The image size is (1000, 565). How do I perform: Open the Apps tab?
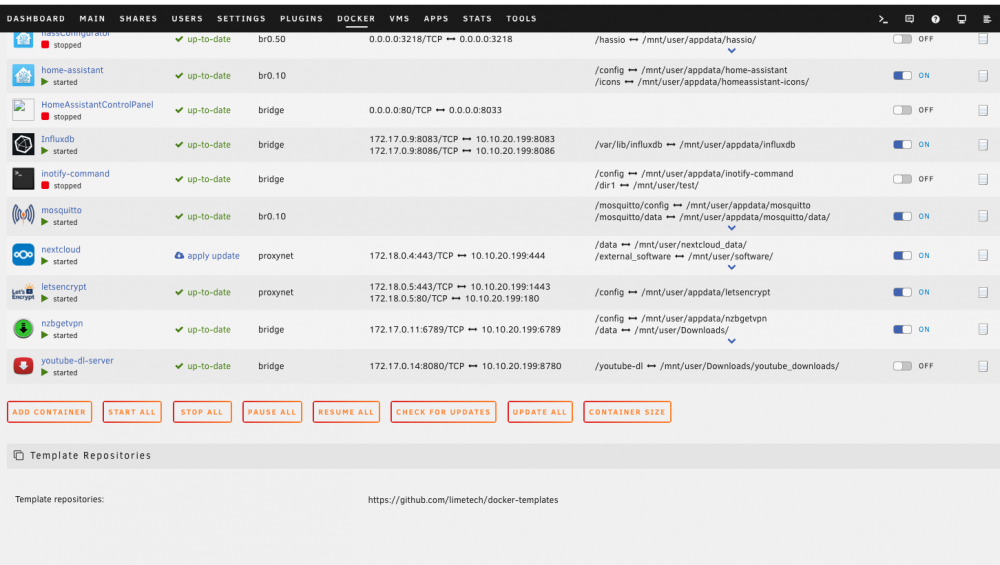436,18
